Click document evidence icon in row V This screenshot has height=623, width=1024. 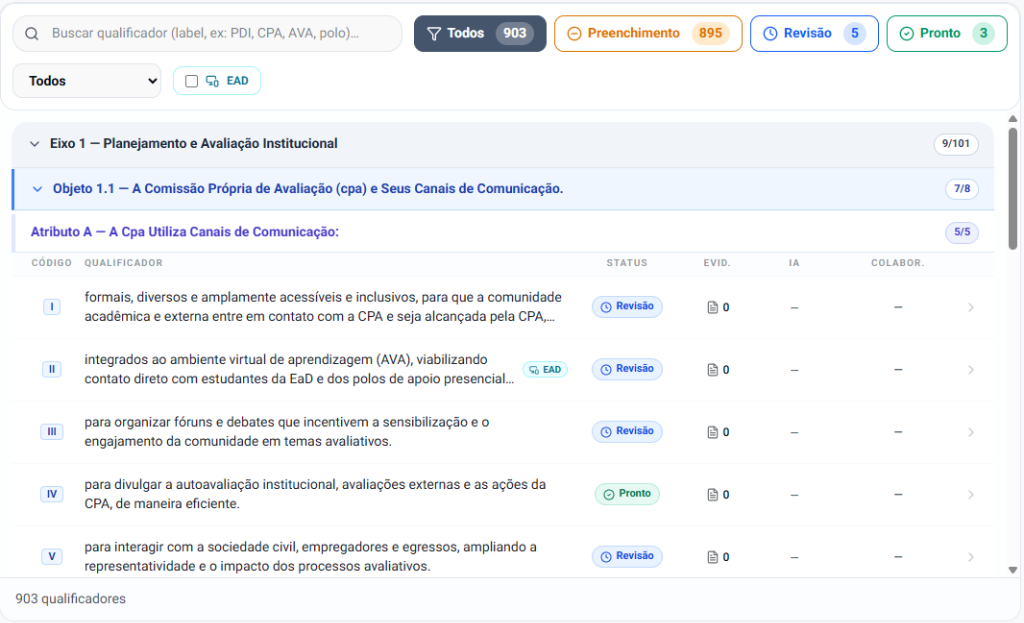712,557
